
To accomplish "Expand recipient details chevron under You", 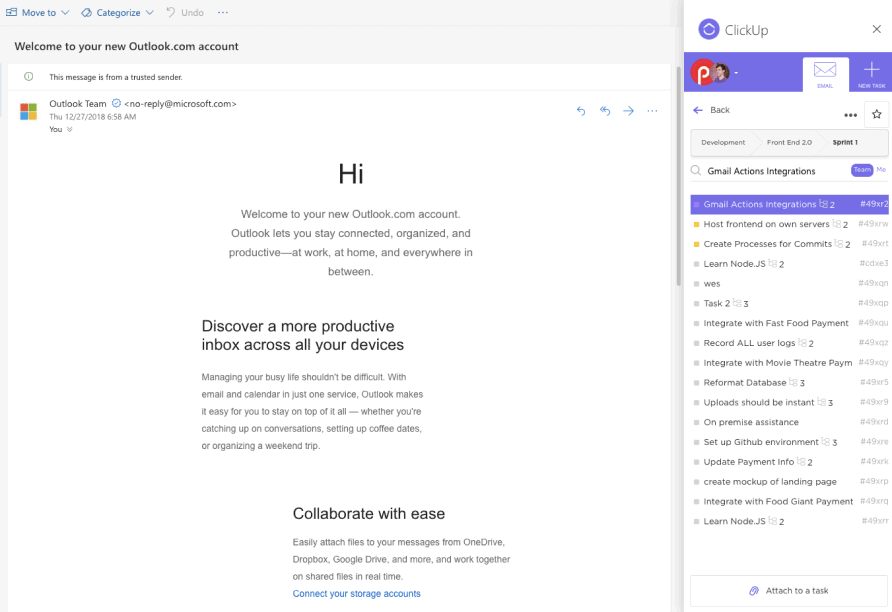I will pos(69,129).
